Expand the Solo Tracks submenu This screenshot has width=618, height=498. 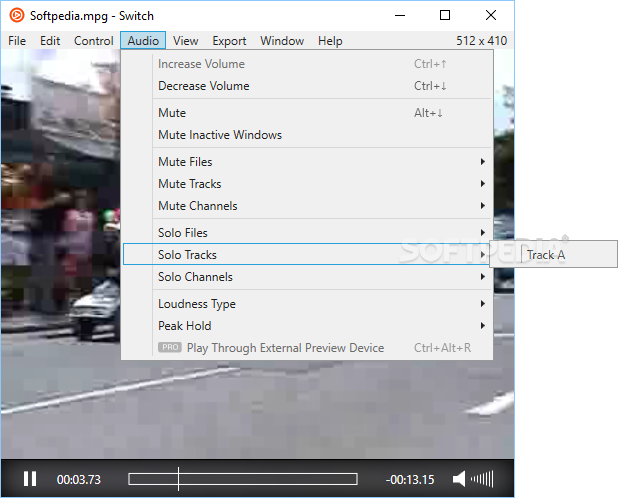(x=307, y=255)
